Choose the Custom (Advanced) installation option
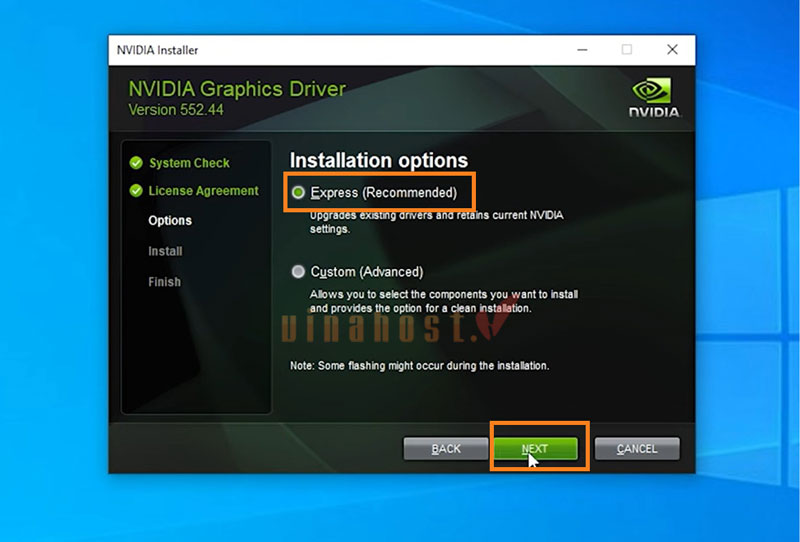 pos(298,272)
